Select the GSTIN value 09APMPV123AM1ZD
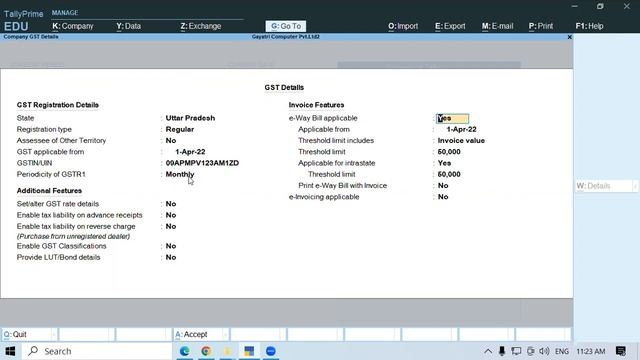 202,163
